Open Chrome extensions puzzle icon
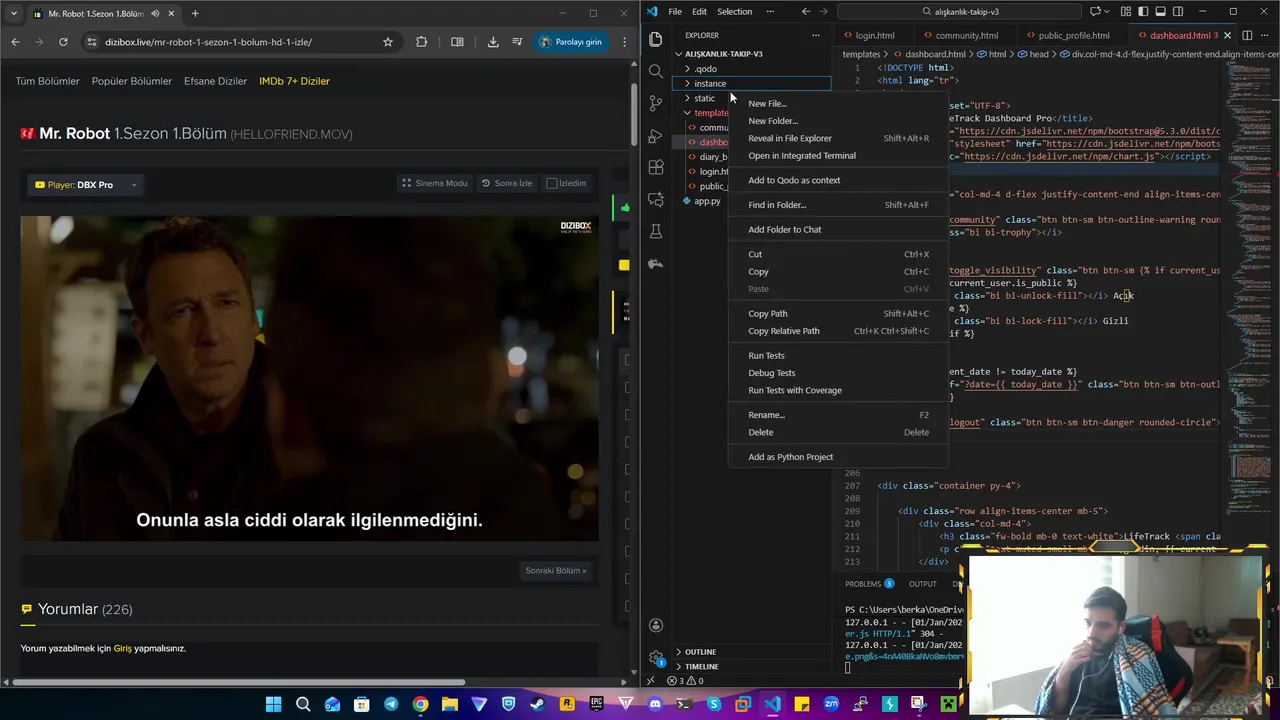Image resolution: width=1280 pixels, height=720 pixels. [x=421, y=42]
